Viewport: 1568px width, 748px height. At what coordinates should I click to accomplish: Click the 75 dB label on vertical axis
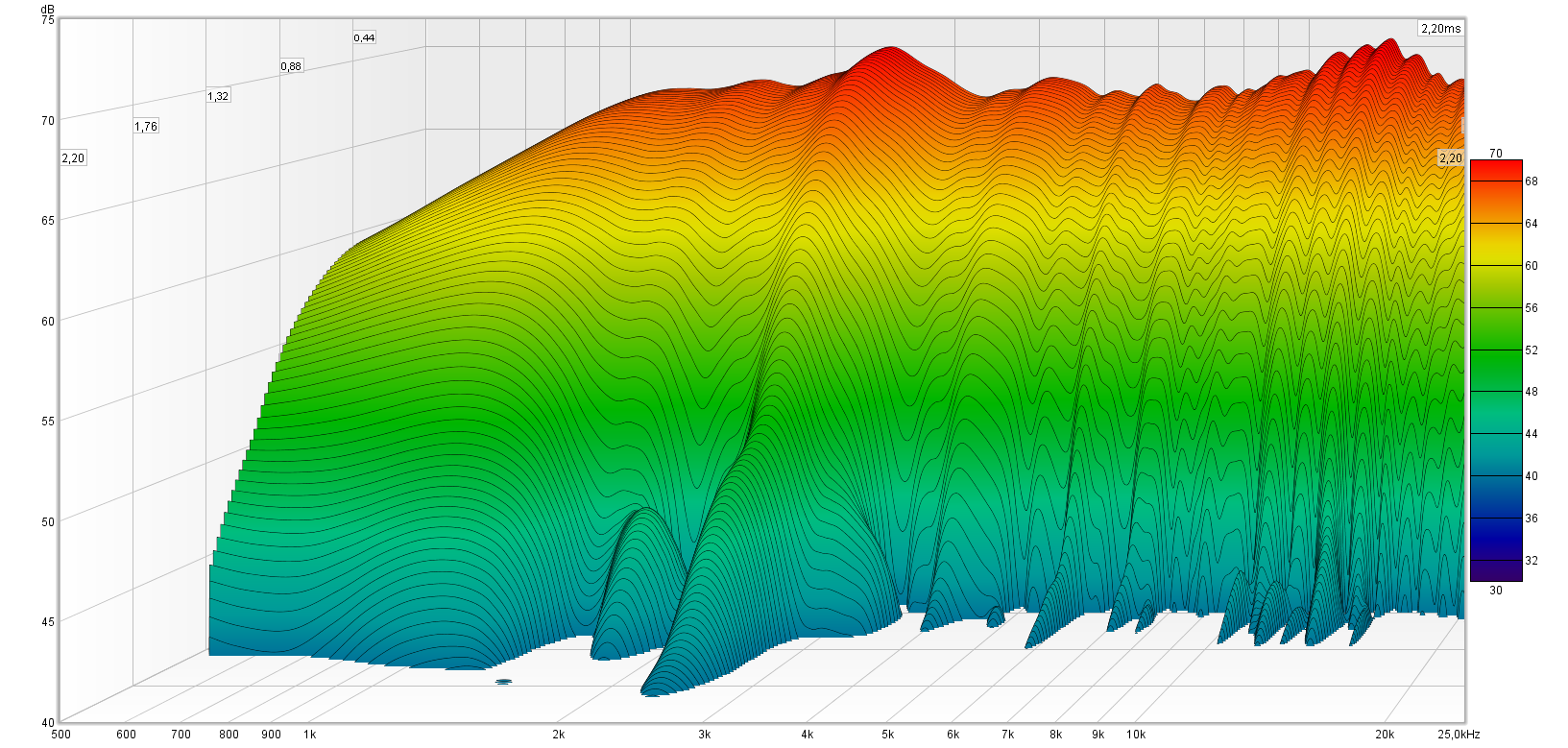click(x=48, y=20)
